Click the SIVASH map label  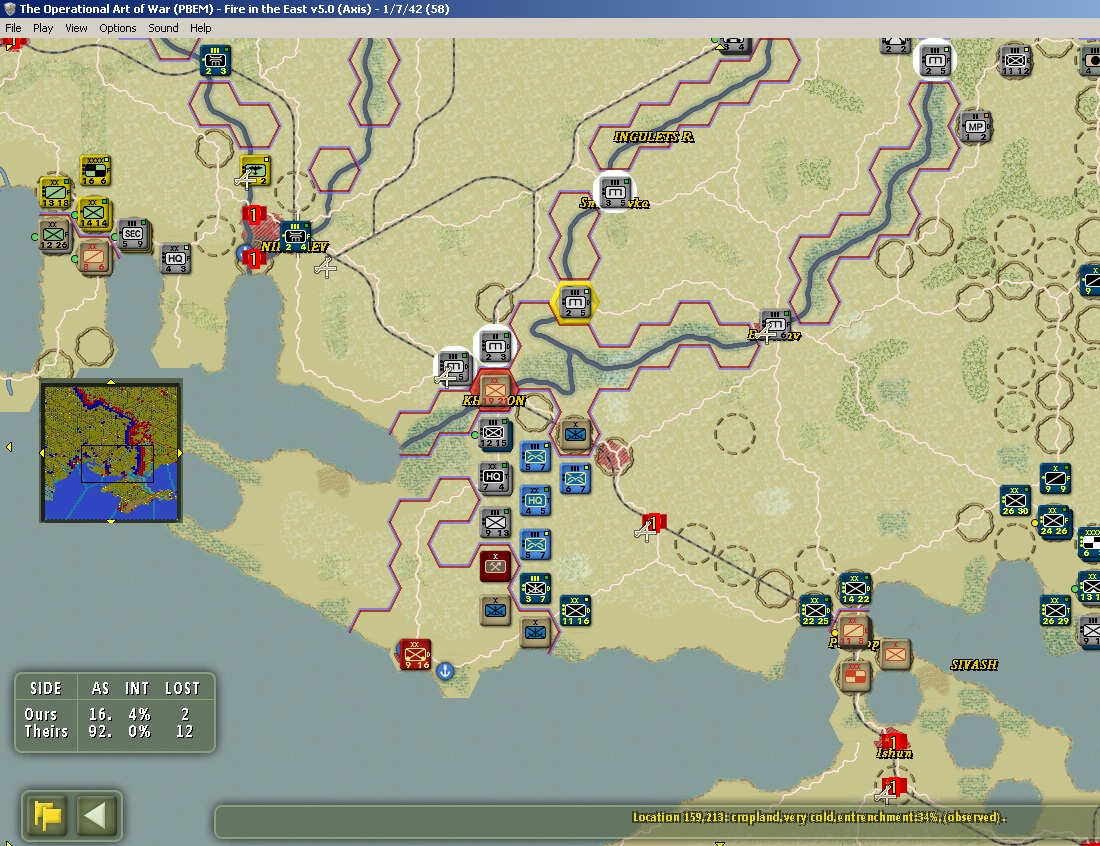[x=974, y=664]
